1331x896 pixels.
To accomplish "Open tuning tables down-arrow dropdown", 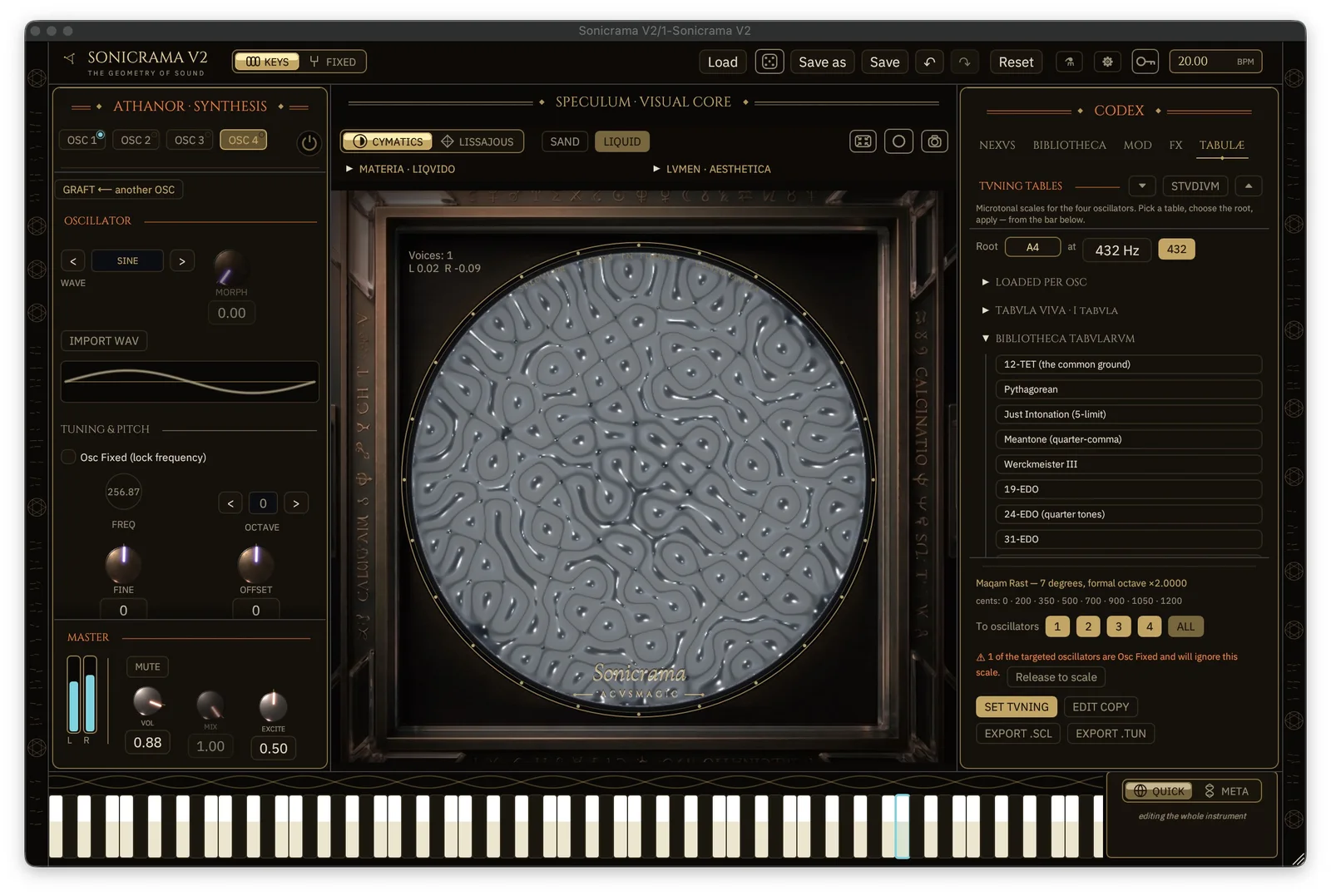I will pyautogui.click(x=1142, y=186).
